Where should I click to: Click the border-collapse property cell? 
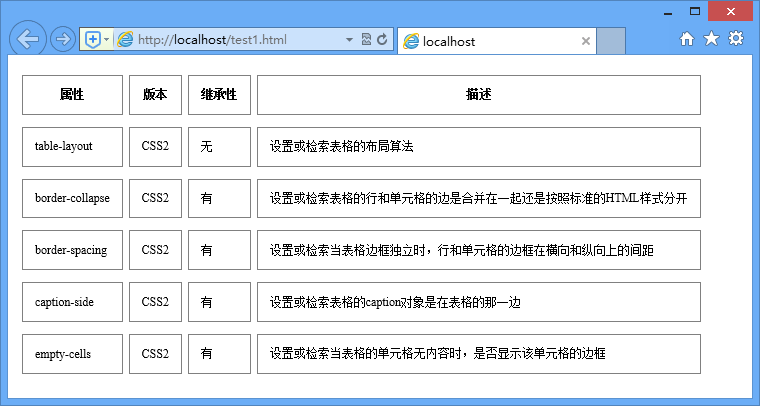(x=72, y=198)
